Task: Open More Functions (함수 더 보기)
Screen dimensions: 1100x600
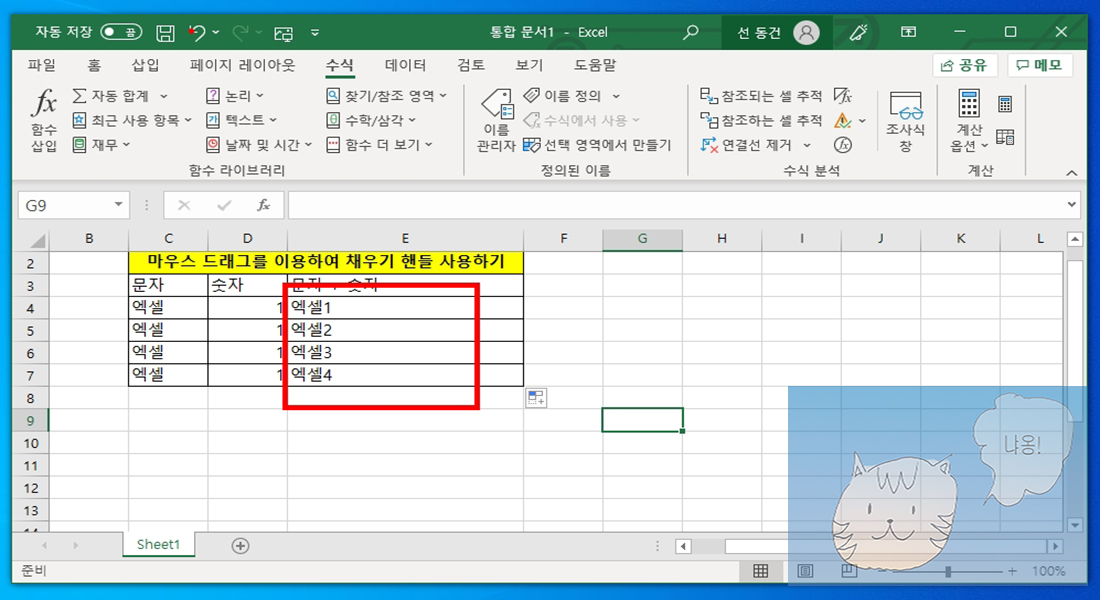Action: click(x=380, y=145)
